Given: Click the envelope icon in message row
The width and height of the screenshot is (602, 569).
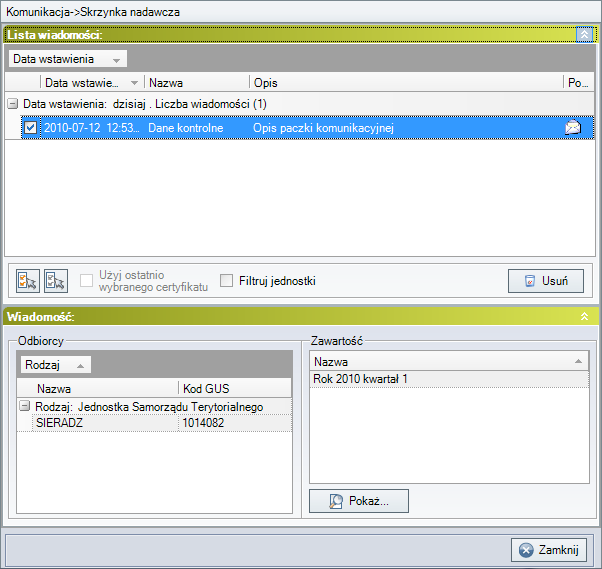Looking at the screenshot, I should click(573, 127).
